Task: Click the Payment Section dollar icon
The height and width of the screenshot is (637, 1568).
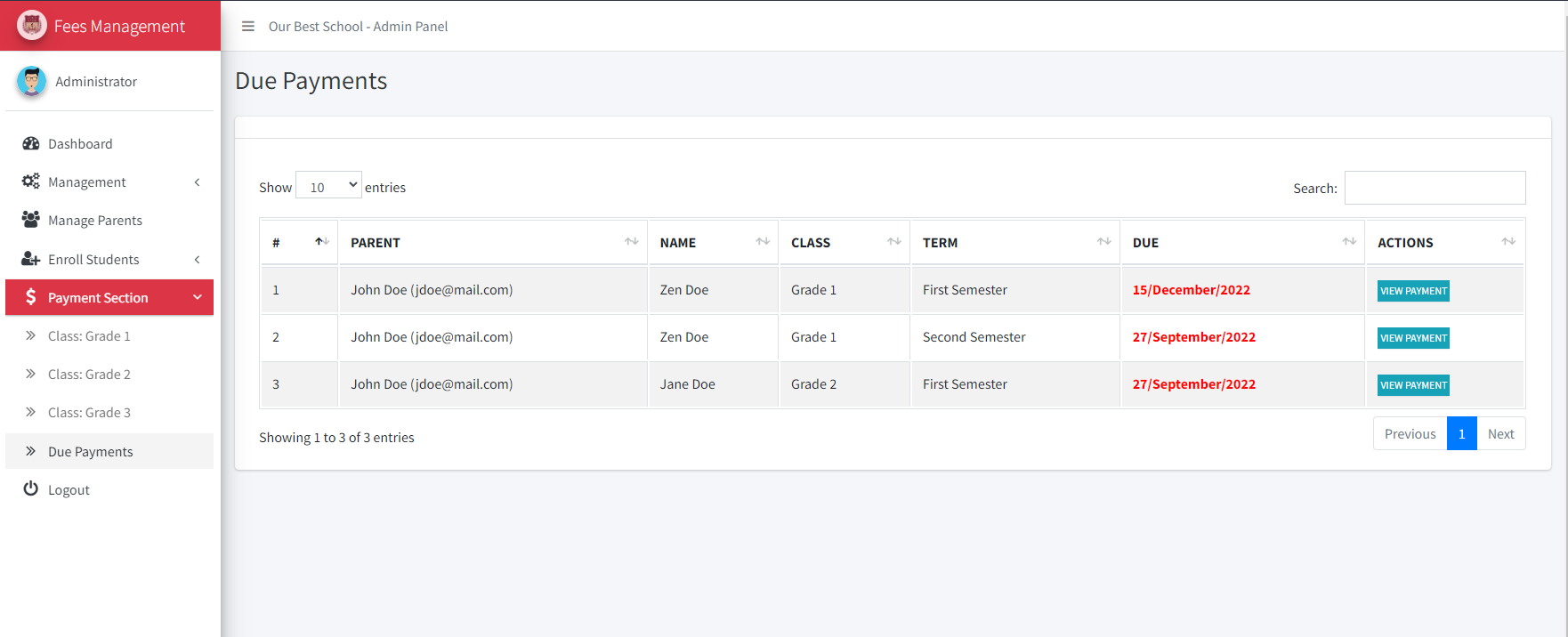Action: click(31, 297)
